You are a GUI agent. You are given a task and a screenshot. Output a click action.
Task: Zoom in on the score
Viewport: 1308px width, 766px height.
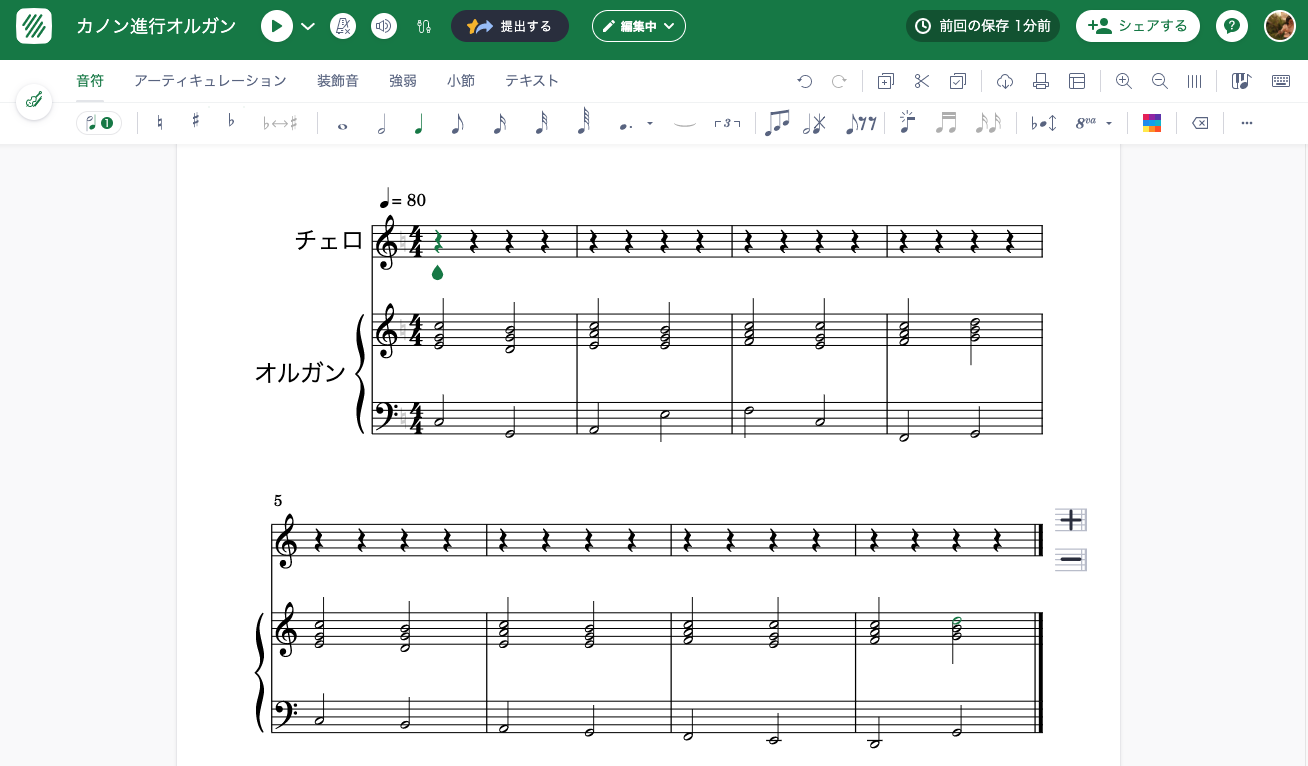pyautogui.click(x=1123, y=81)
